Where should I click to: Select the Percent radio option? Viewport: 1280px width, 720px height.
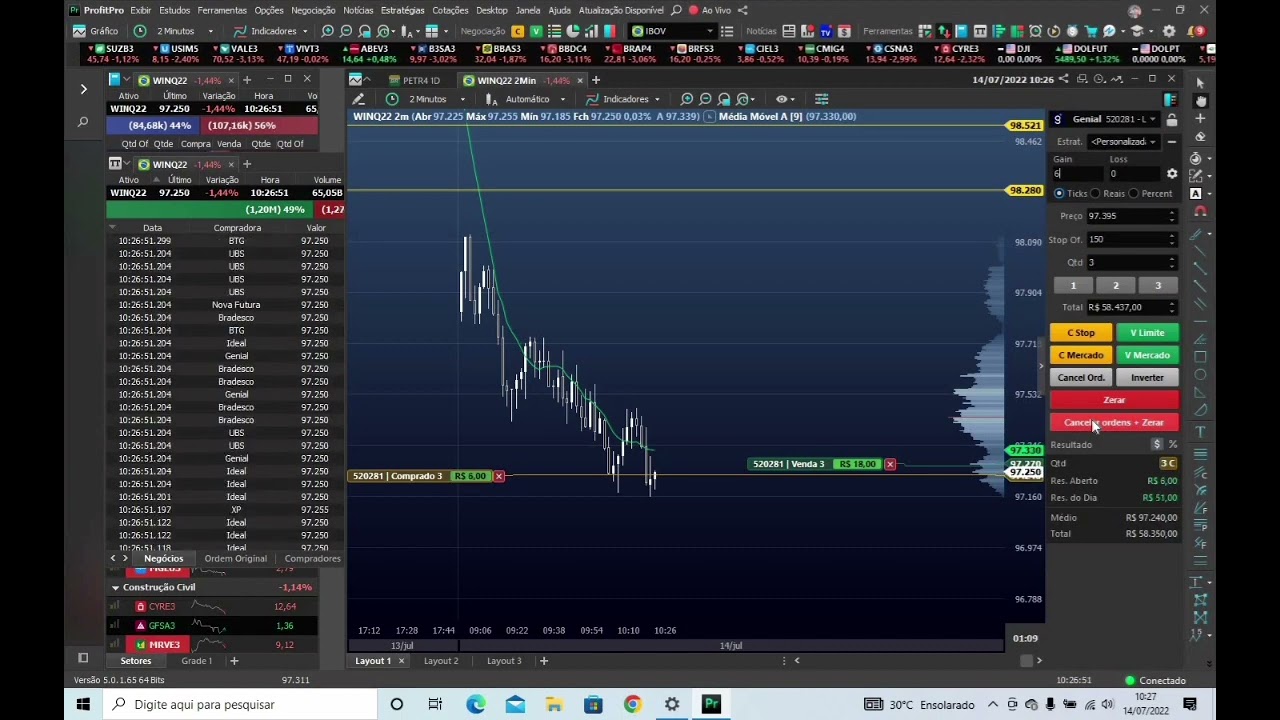click(x=1133, y=193)
